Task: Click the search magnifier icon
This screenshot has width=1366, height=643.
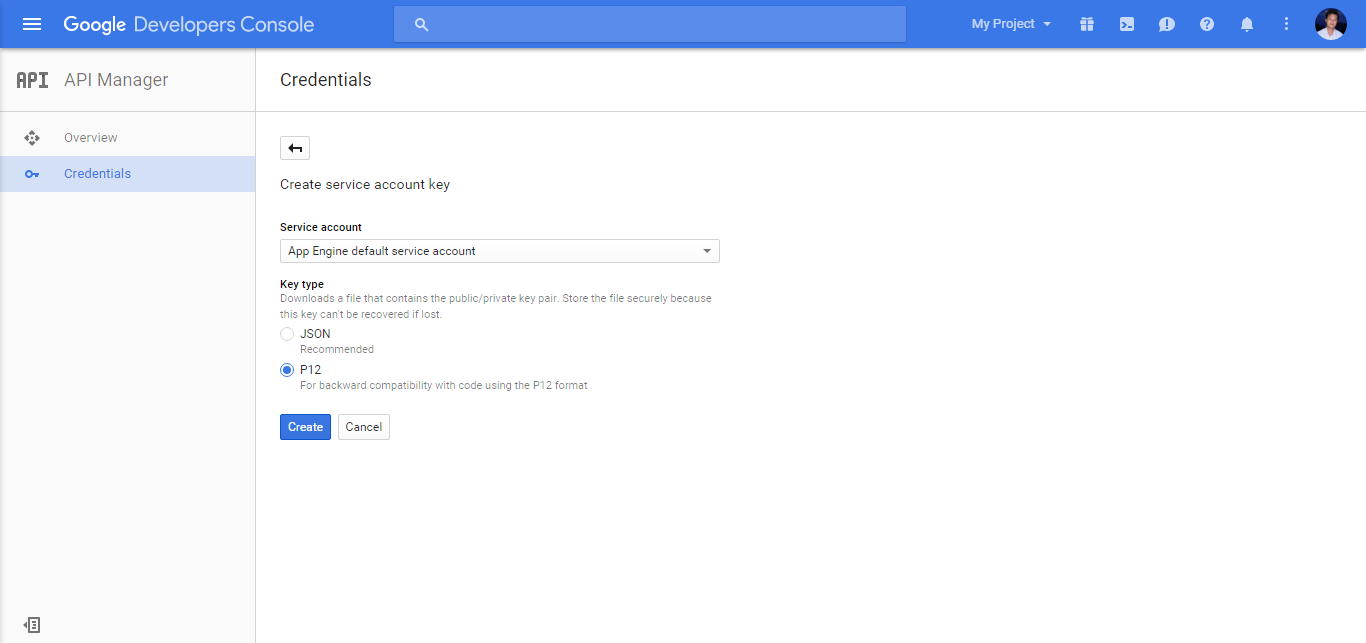Action: (421, 24)
